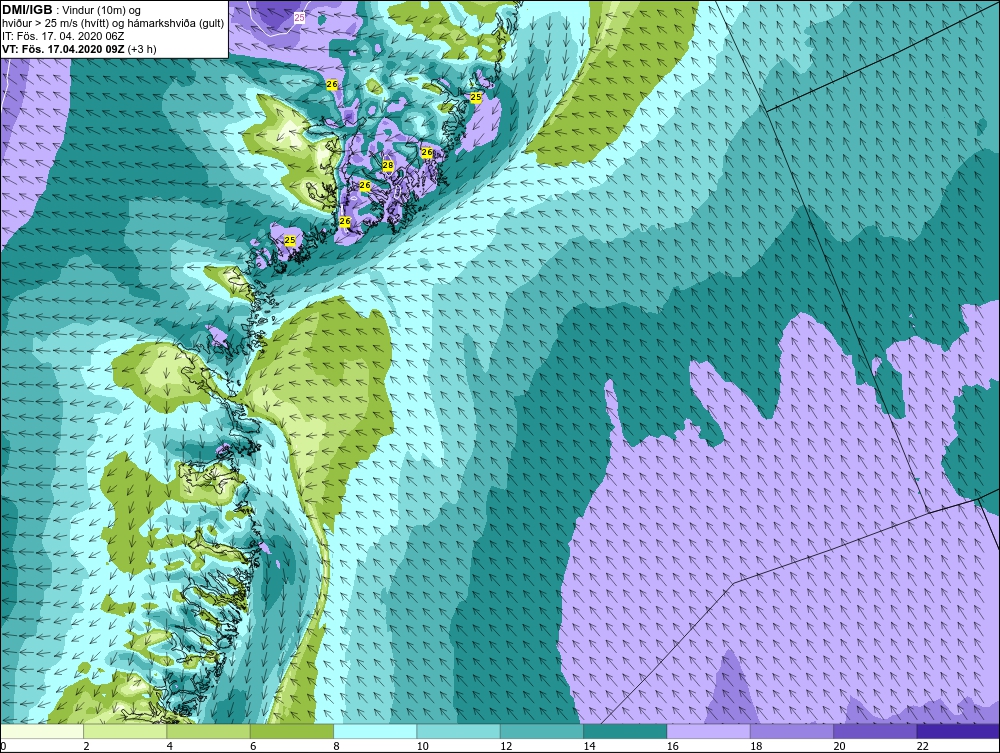Select the 4–6 m/s green legend swatch

(209, 731)
